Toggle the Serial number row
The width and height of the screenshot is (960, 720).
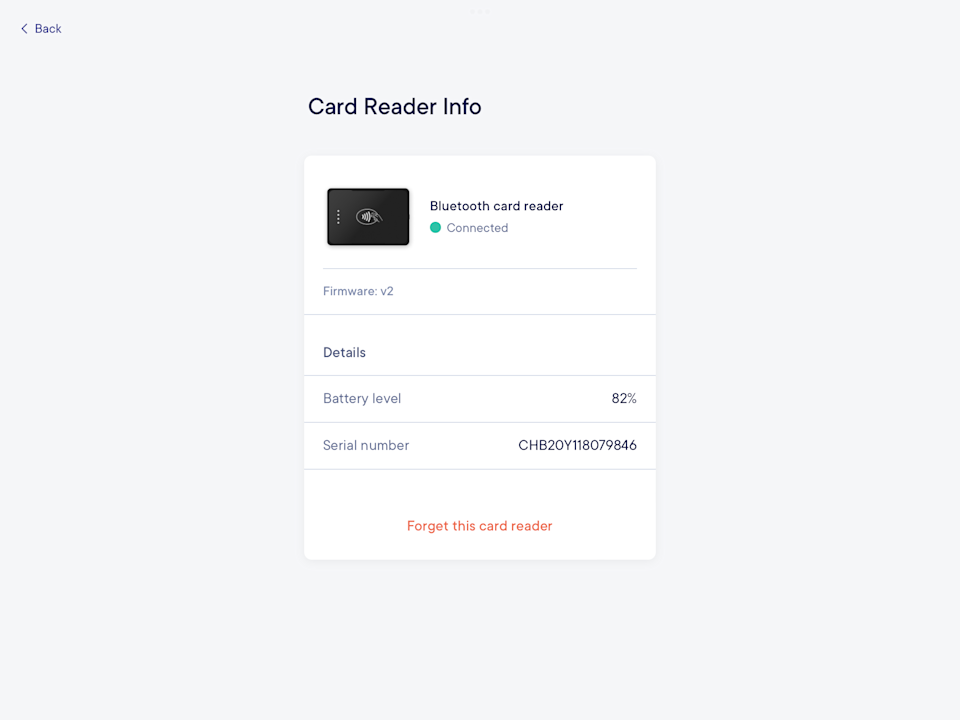(x=479, y=445)
